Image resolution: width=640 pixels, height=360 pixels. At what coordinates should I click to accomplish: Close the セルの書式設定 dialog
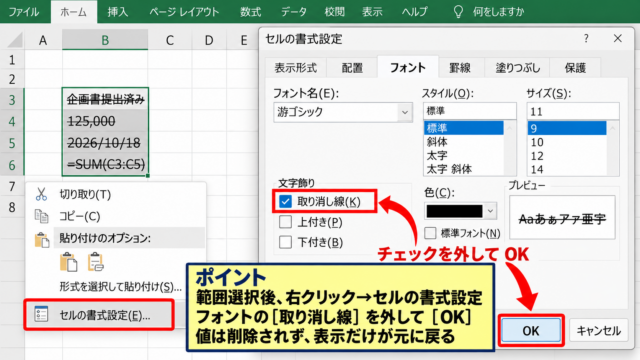pyautogui.click(x=618, y=39)
